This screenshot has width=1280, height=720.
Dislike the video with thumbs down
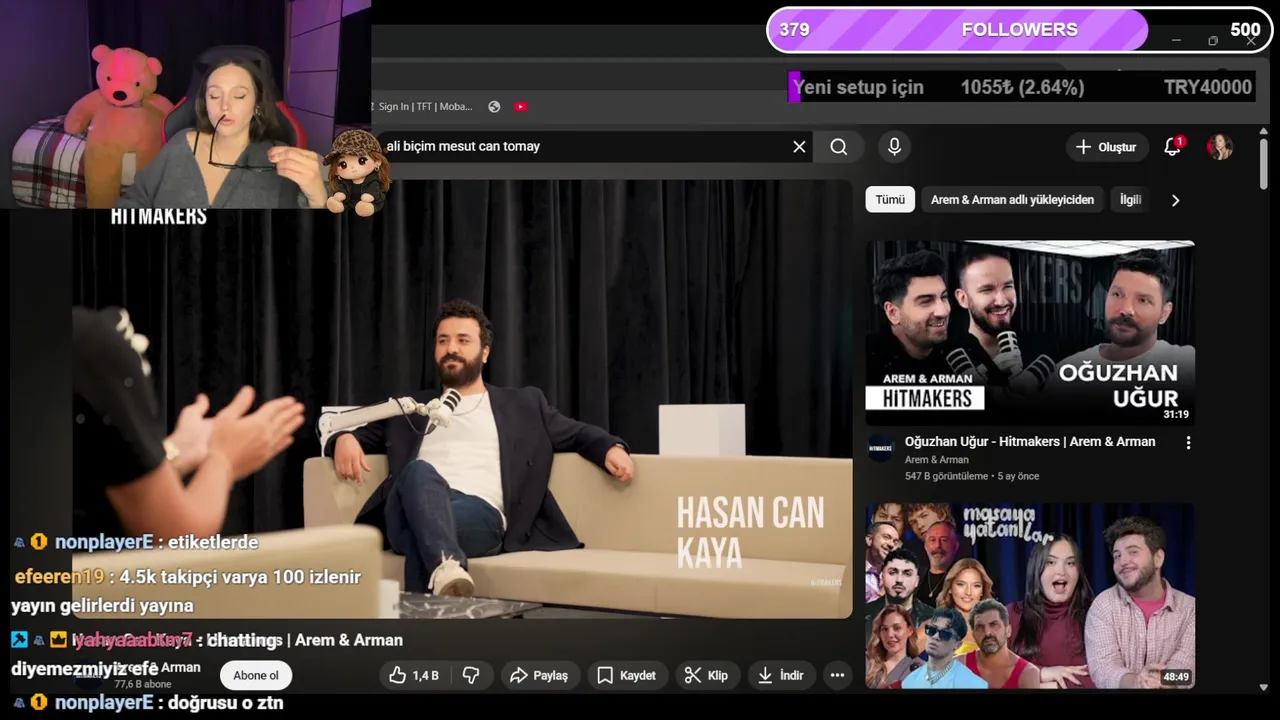(471, 676)
